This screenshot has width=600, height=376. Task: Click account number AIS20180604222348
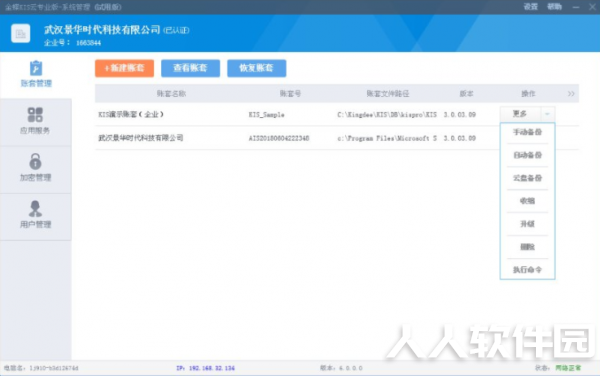[x=279, y=138]
